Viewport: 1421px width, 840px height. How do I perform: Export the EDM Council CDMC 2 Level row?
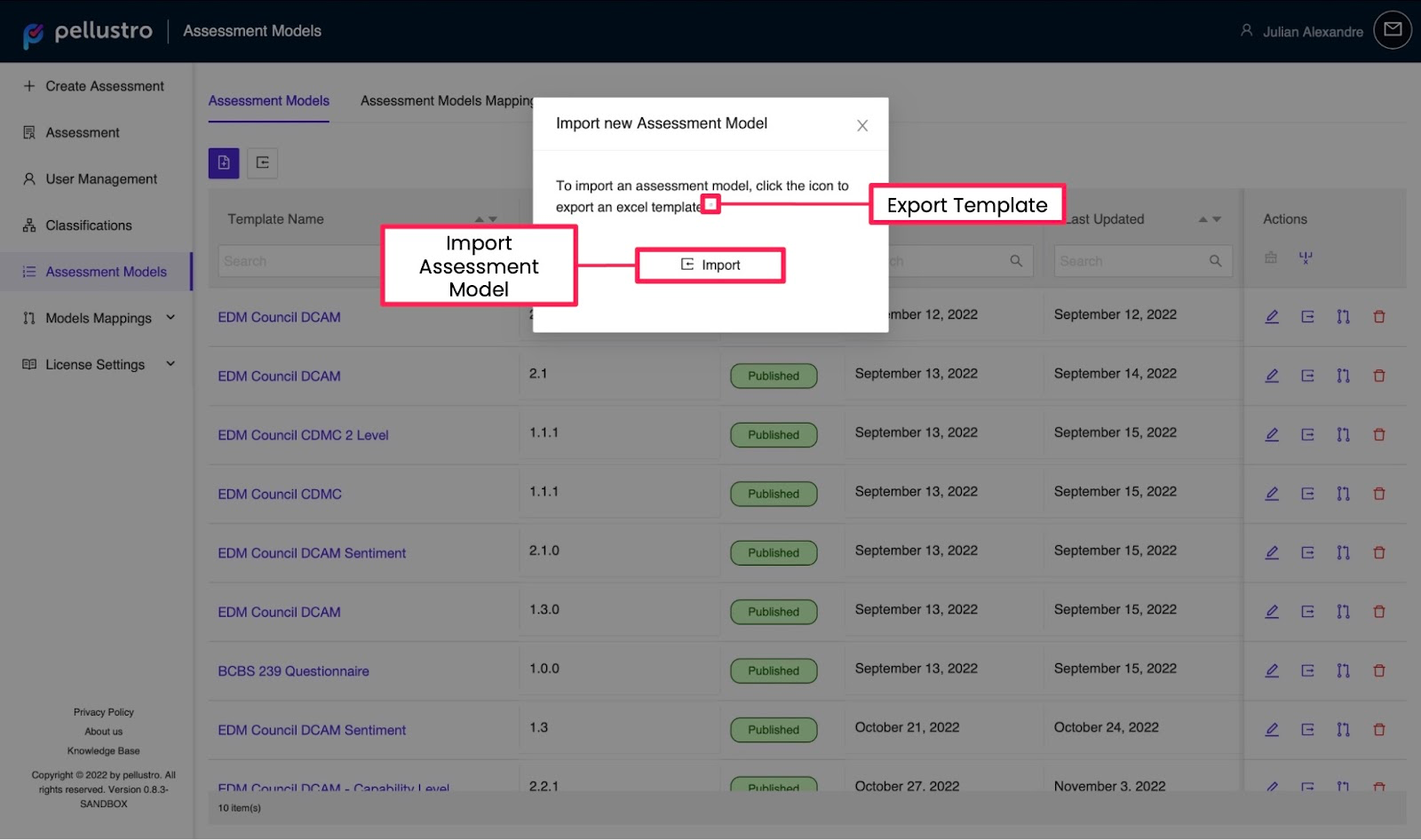click(1307, 434)
